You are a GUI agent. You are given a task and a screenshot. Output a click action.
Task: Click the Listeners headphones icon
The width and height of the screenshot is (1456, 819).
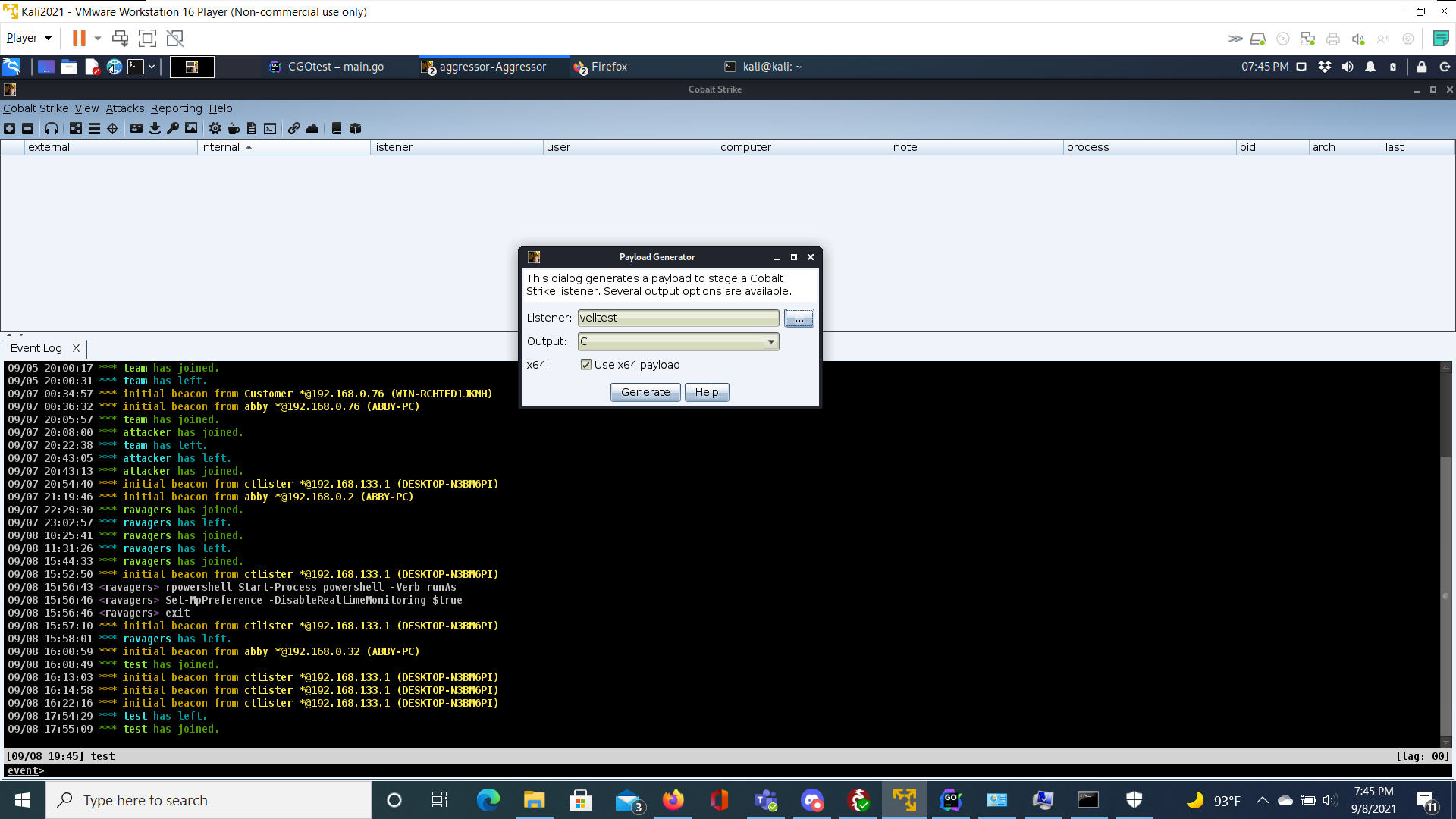coord(52,128)
